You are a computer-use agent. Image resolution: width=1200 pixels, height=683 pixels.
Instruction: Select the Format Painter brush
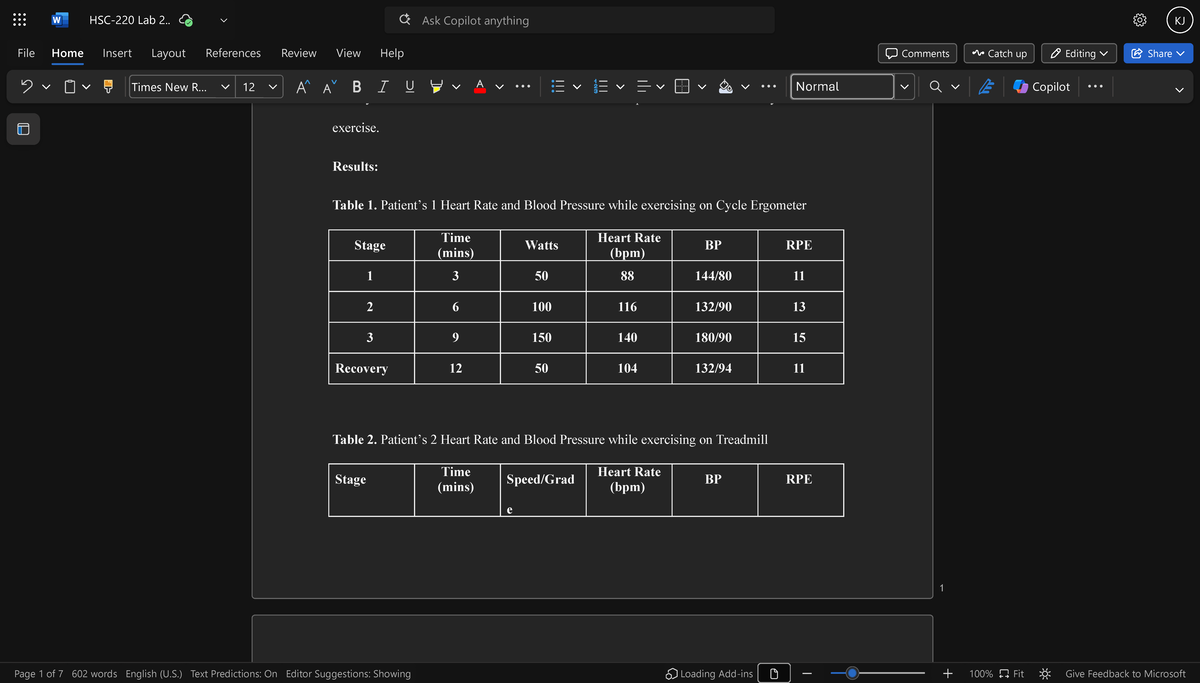click(x=108, y=87)
